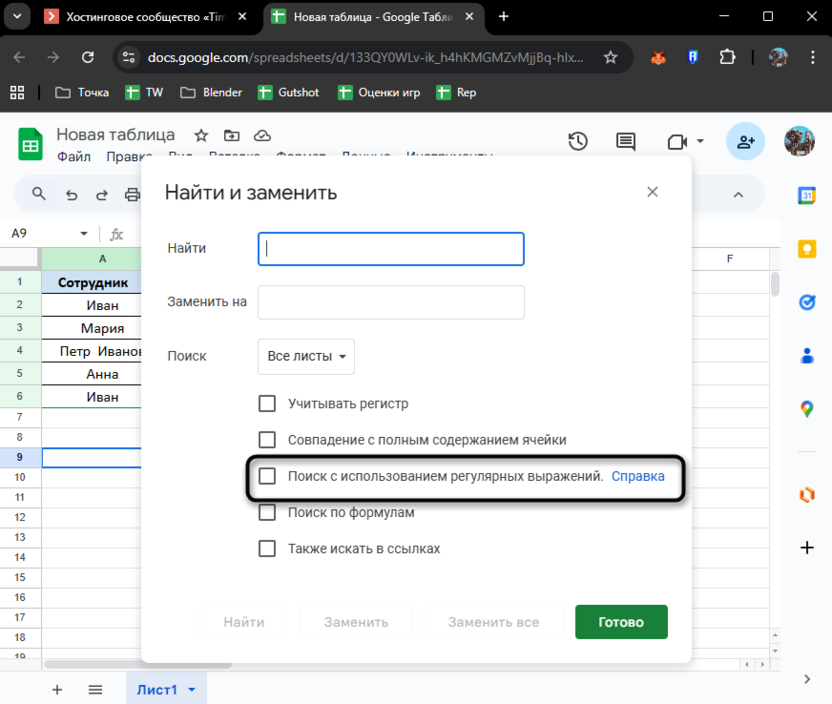
Task: Expand the 'Все листы' search dropdown
Action: (306, 357)
